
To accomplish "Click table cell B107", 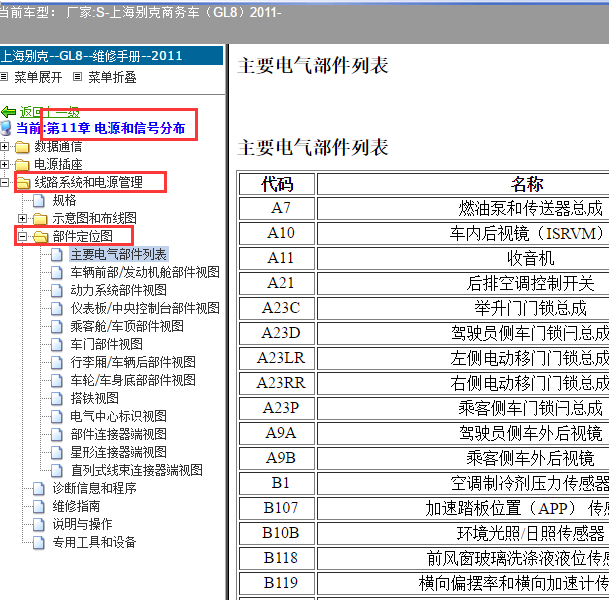I will [x=277, y=508].
